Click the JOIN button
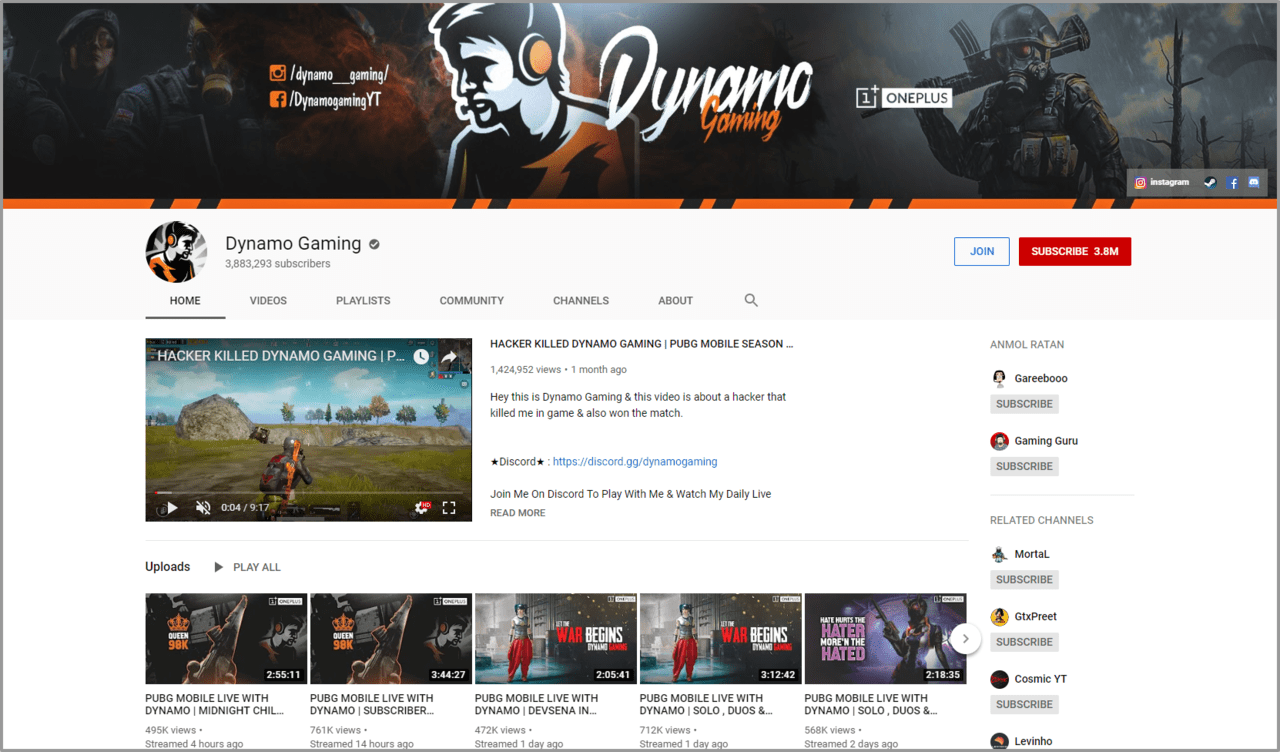 tap(982, 251)
